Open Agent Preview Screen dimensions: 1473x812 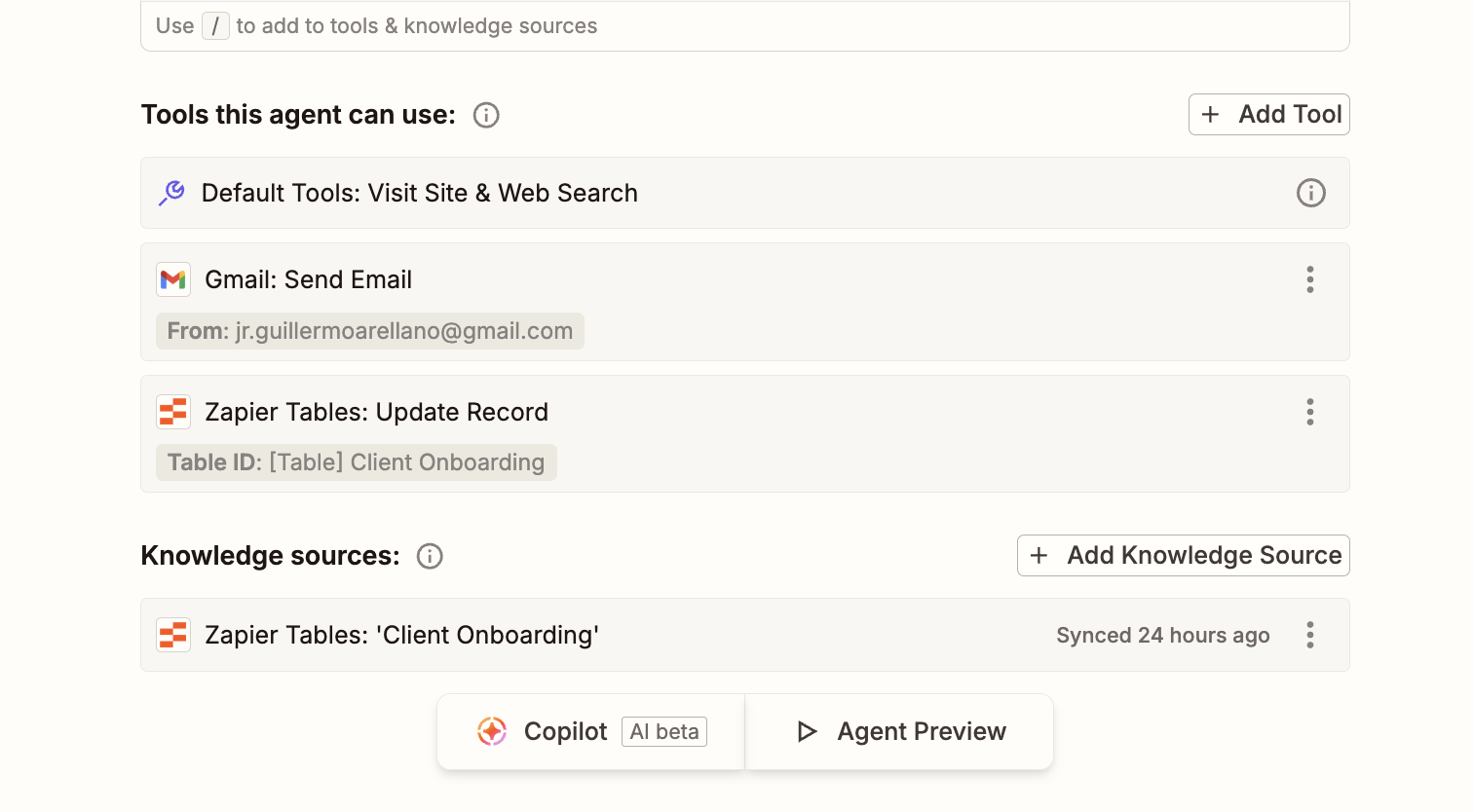(899, 731)
